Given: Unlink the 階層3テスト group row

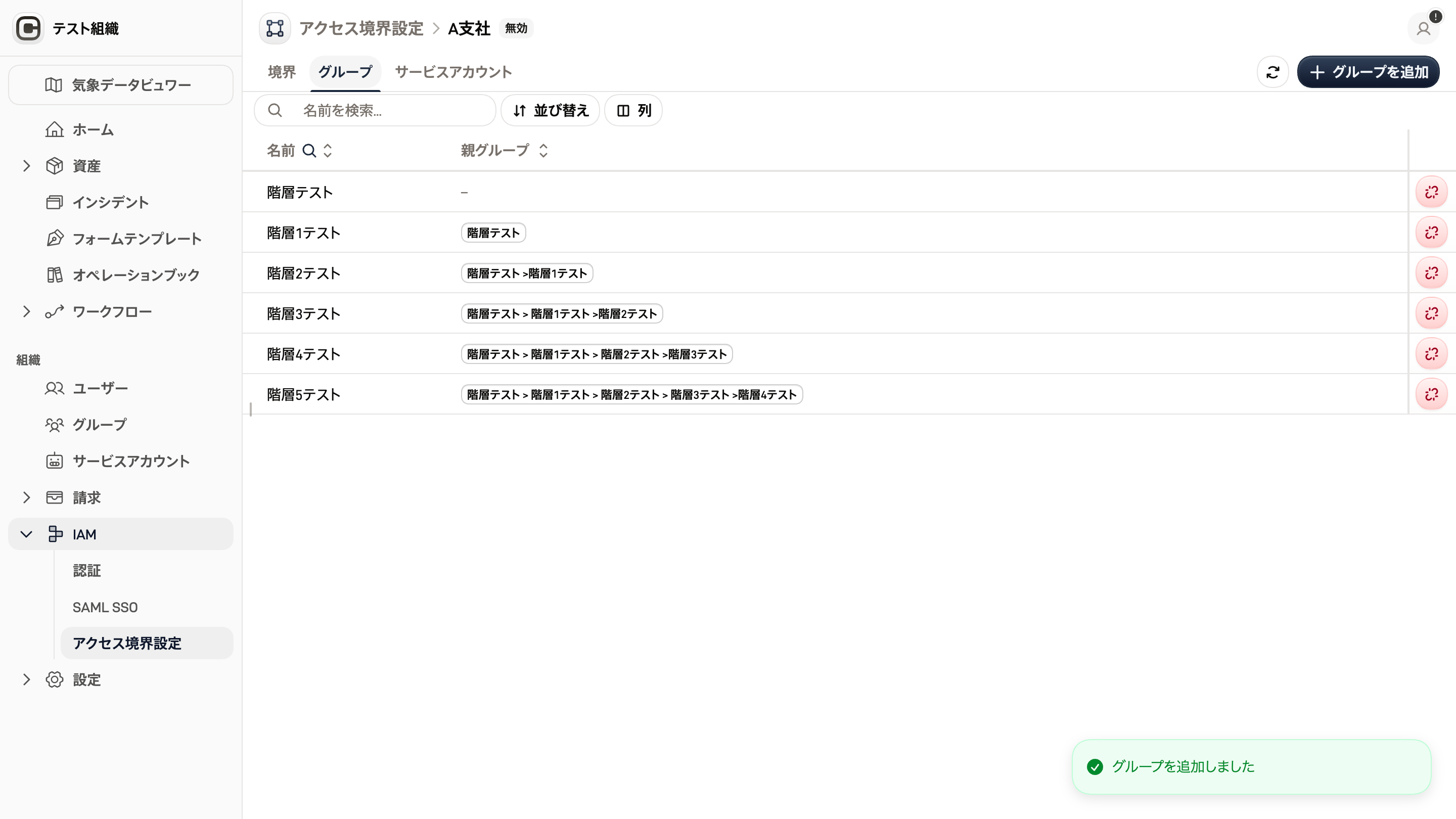Looking at the screenshot, I should [1431, 313].
